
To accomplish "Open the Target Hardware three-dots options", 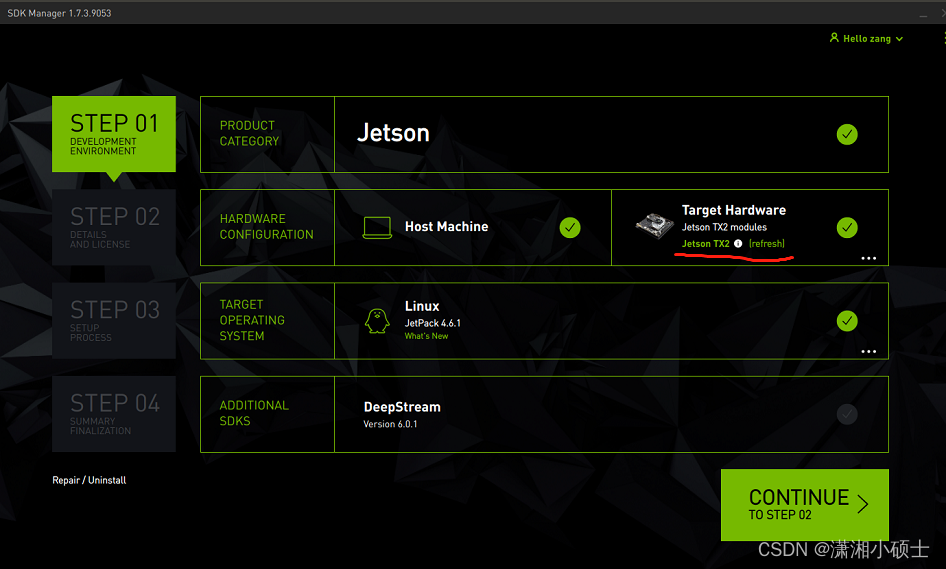I will pos(868,258).
